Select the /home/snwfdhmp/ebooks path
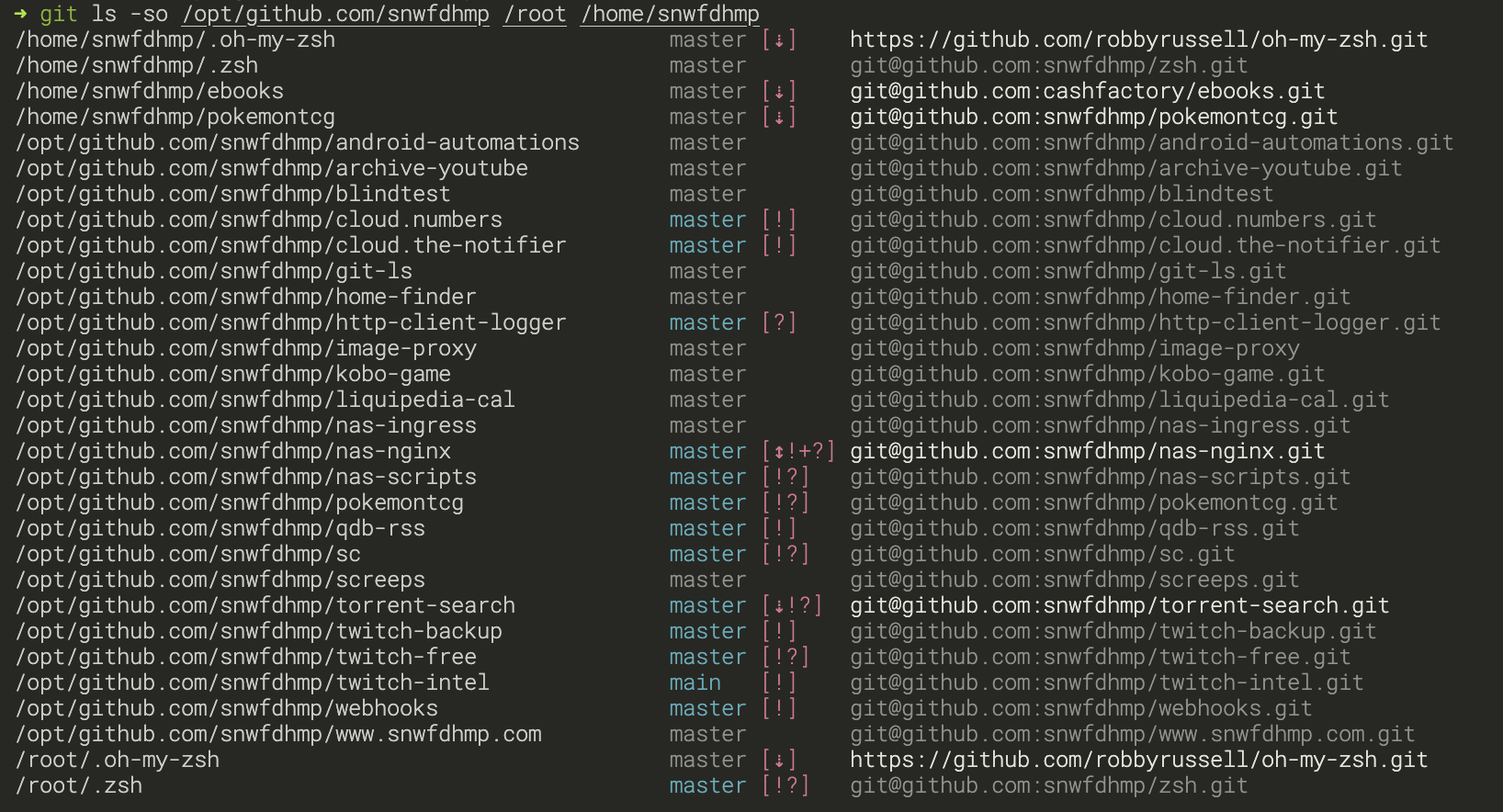Viewport: 1503px width, 812px height. click(x=150, y=92)
